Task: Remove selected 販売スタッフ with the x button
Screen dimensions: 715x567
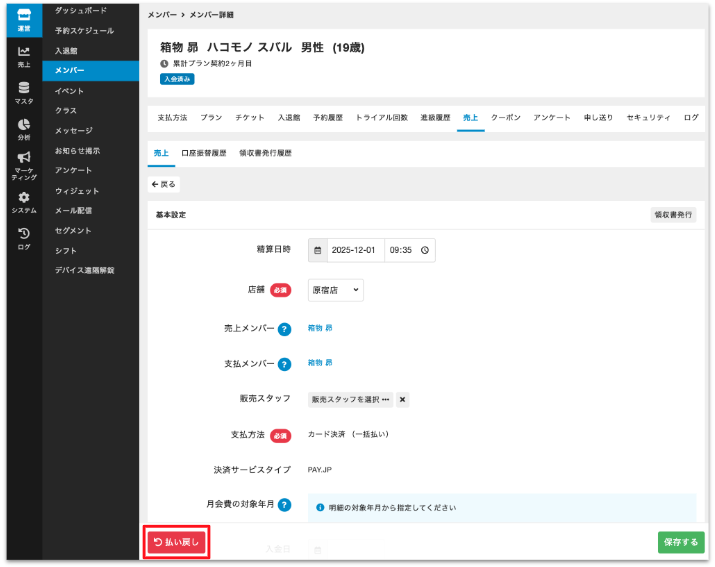Action: 402,399
